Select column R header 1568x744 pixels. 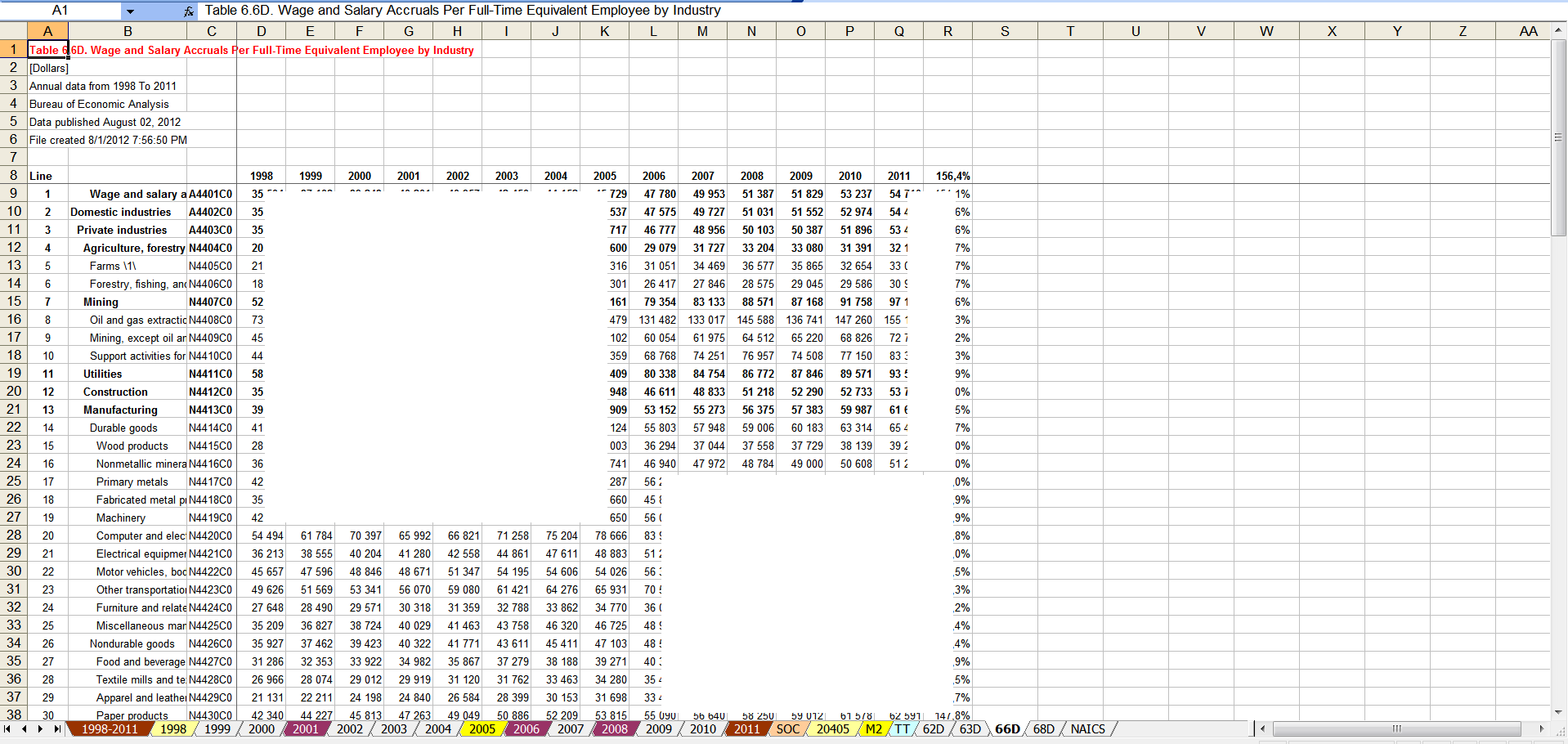[948, 31]
